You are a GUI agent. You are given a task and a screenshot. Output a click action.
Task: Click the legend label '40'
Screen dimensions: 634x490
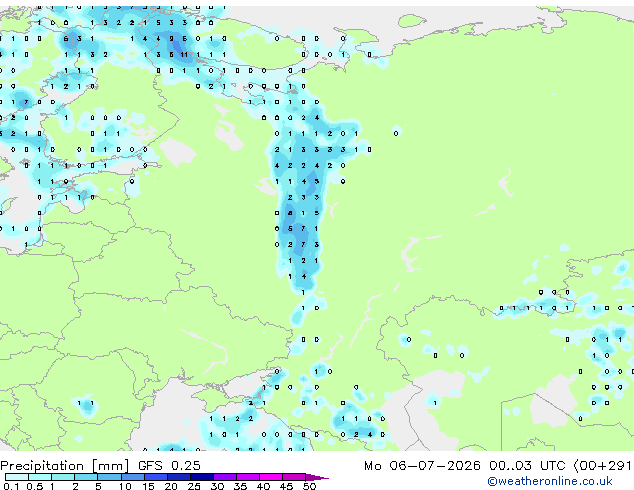pyautogui.click(x=263, y=486)
